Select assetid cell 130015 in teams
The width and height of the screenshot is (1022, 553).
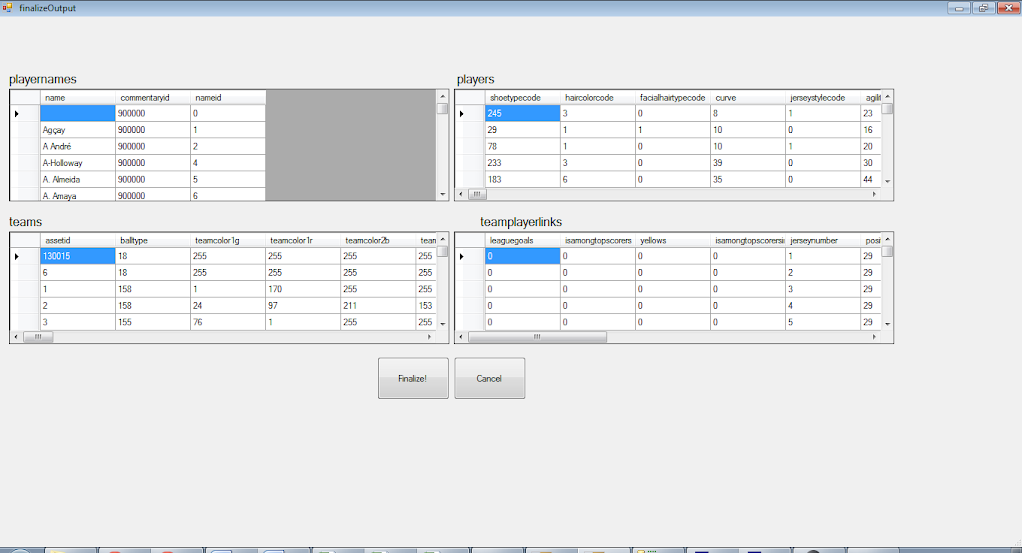78,256
